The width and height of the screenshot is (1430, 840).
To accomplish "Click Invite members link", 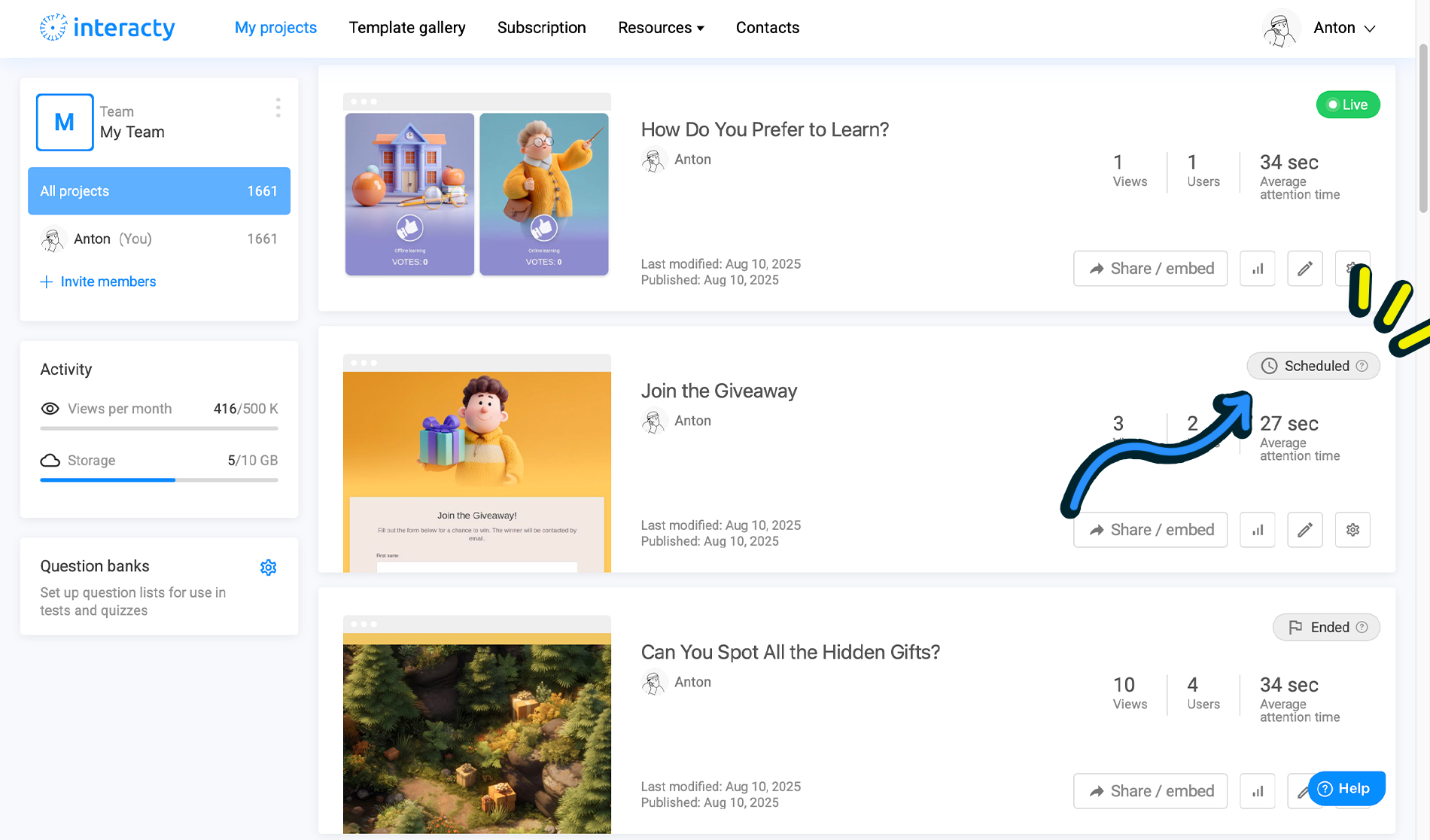I will point(98,282).
